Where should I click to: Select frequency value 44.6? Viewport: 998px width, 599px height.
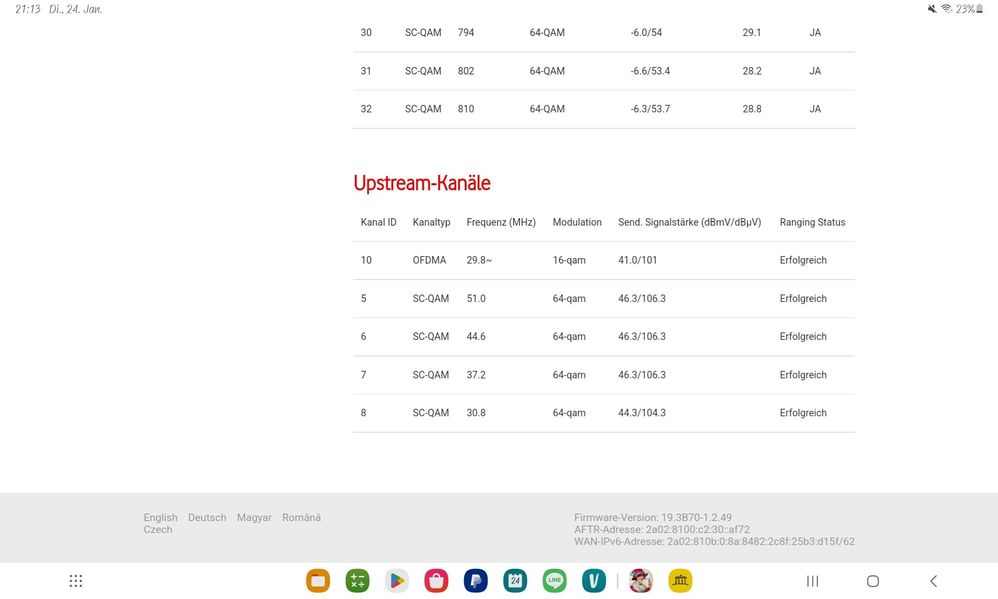pyautogui.click(x=475, y=337)
